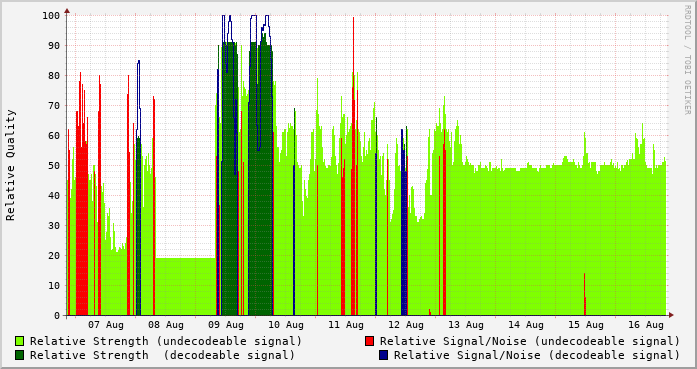This screenshot has width=697, height=369.
Task: Click the red legend swatch
Action: click(369, 341)
